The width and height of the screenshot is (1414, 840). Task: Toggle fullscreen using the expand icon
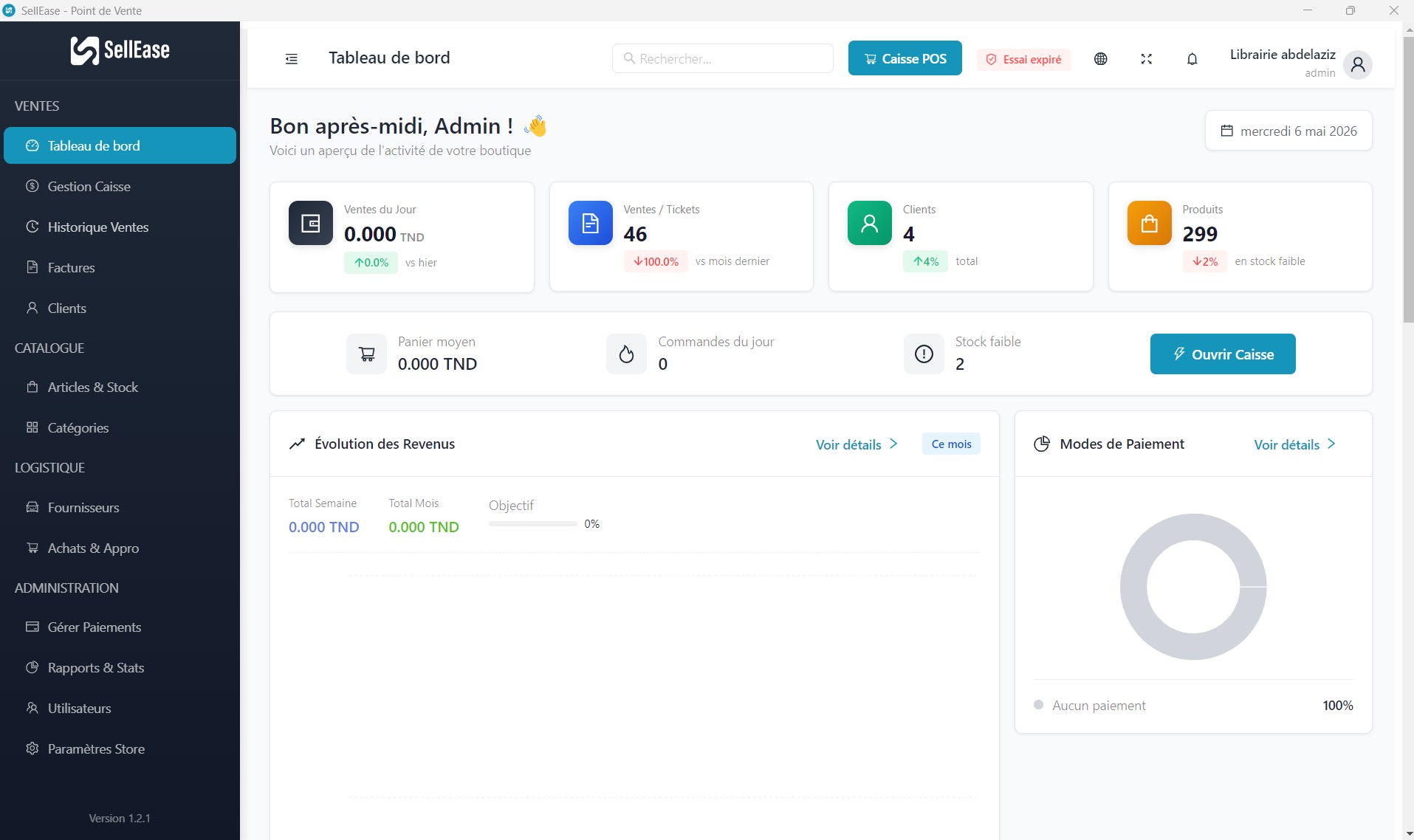tap(1146, 59)
